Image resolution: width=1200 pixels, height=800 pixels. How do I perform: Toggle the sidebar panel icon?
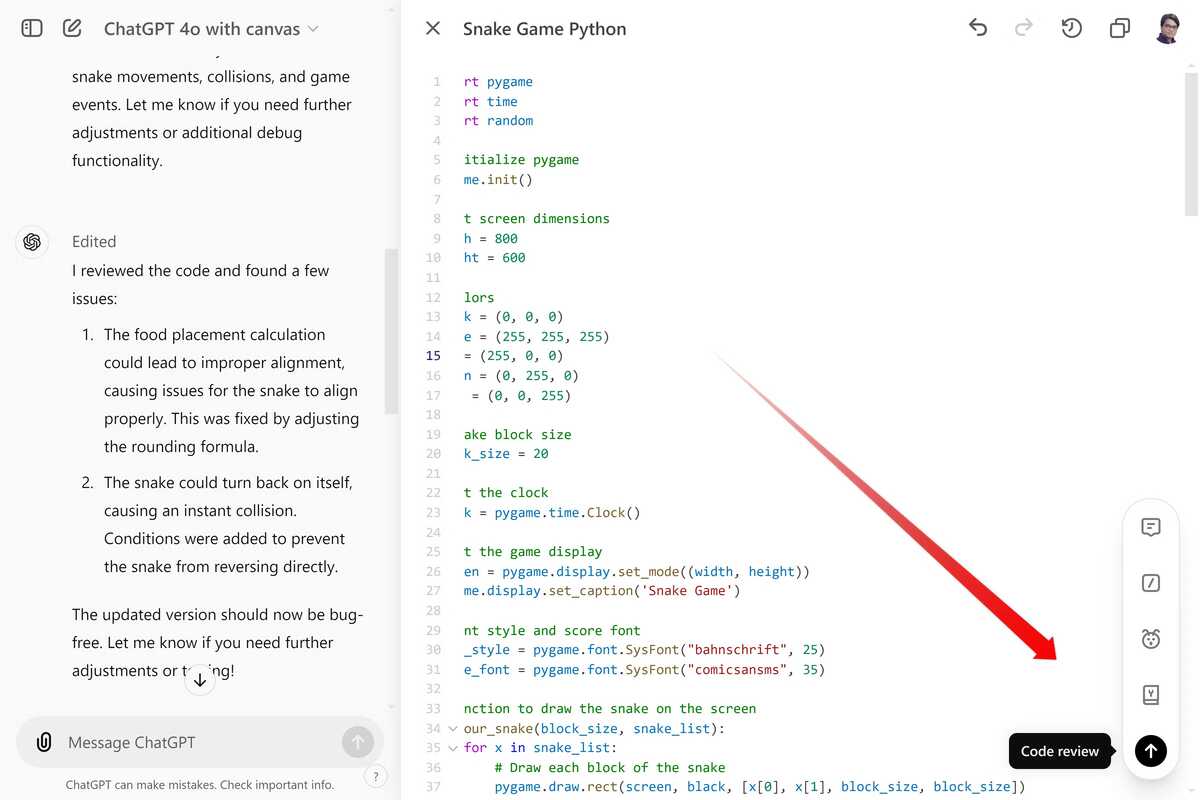pyautogui.click(x=32, y=28)
